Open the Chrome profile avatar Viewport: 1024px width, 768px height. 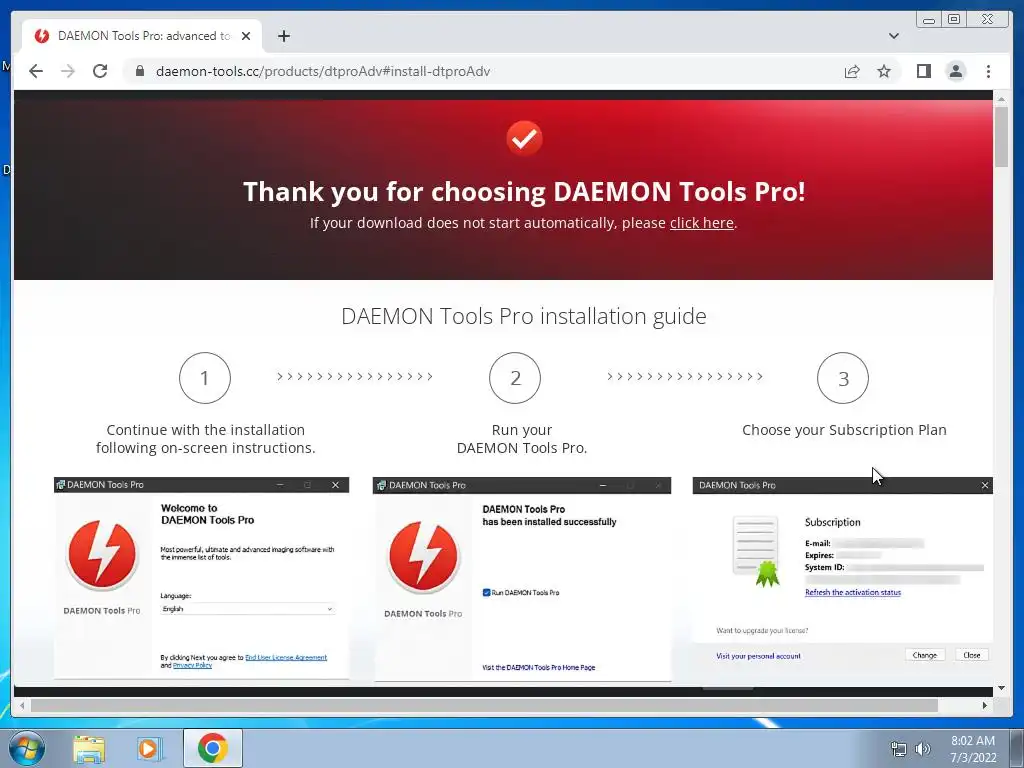(955, 71)
